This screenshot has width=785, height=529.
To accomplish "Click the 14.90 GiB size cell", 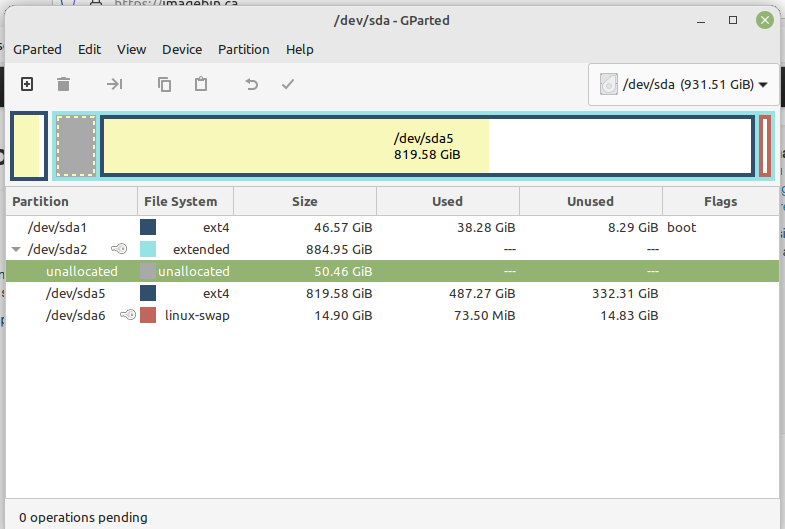I will click(x=343, y=316).
